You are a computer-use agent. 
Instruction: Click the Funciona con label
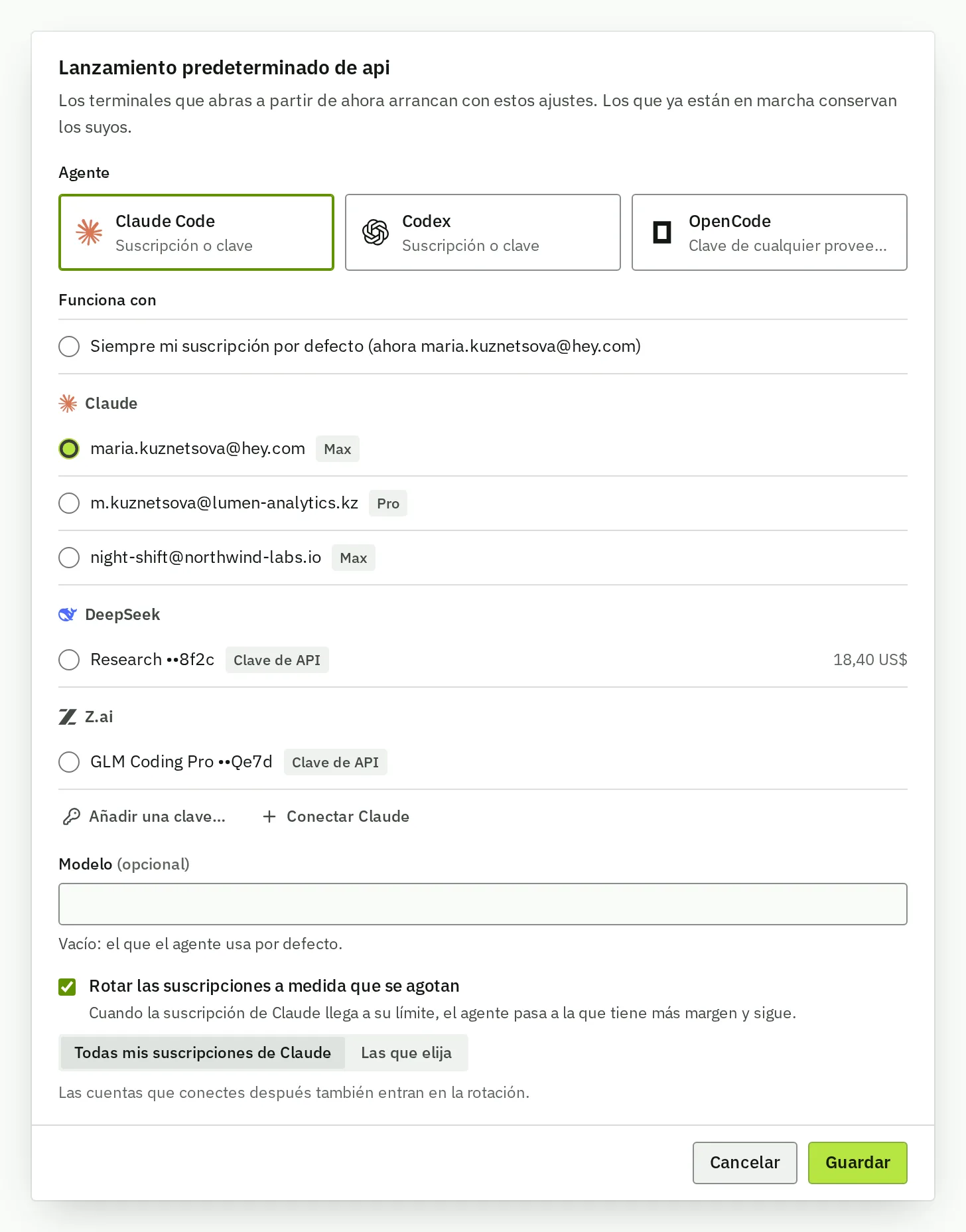107,300
